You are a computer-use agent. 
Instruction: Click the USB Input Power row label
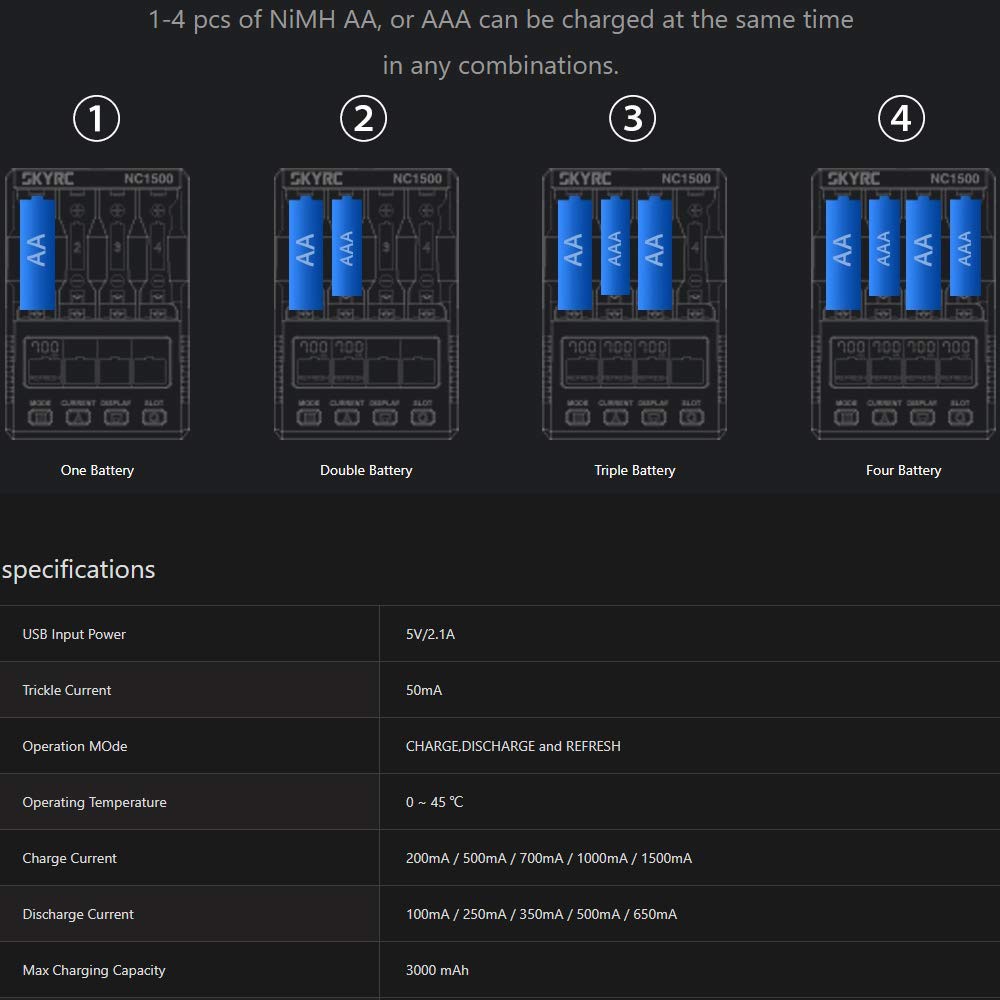[x=74, y=634]
